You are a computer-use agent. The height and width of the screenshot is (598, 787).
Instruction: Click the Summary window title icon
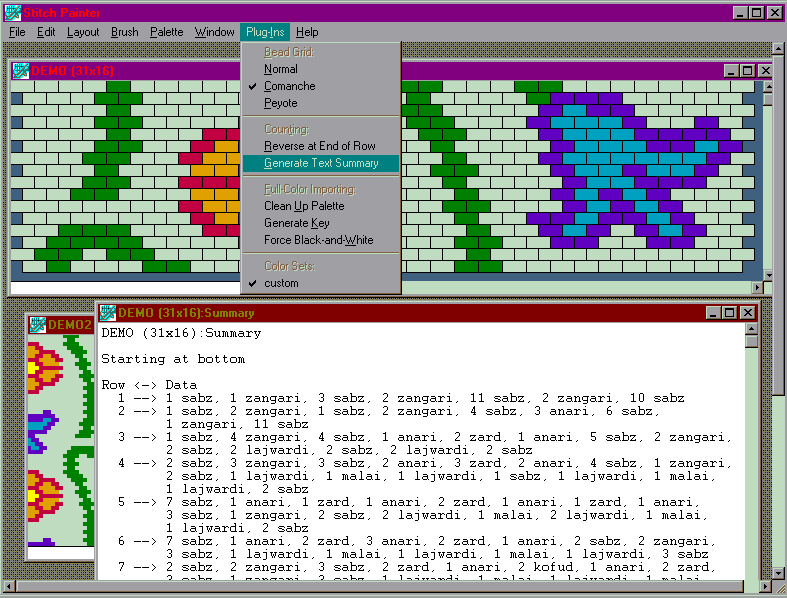pos(107,313)
